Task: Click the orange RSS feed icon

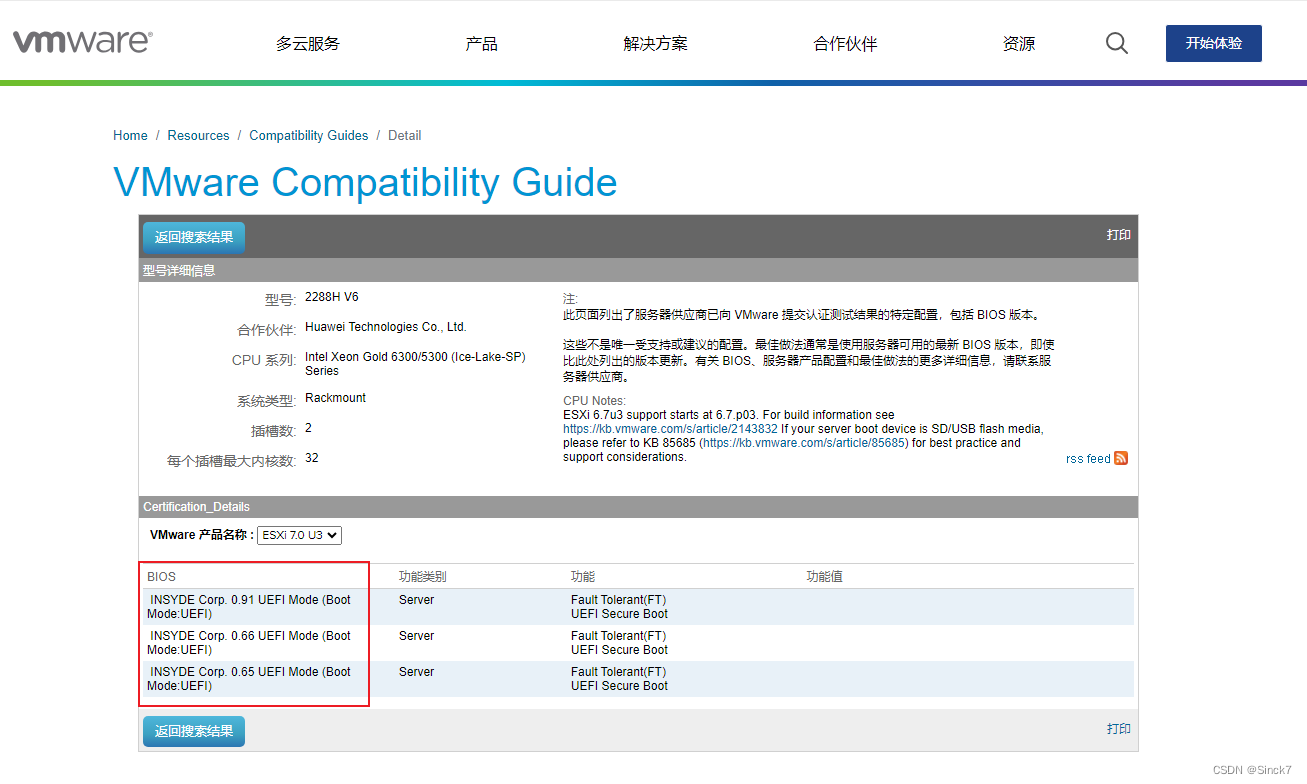Action: (x=1121, y=458)
